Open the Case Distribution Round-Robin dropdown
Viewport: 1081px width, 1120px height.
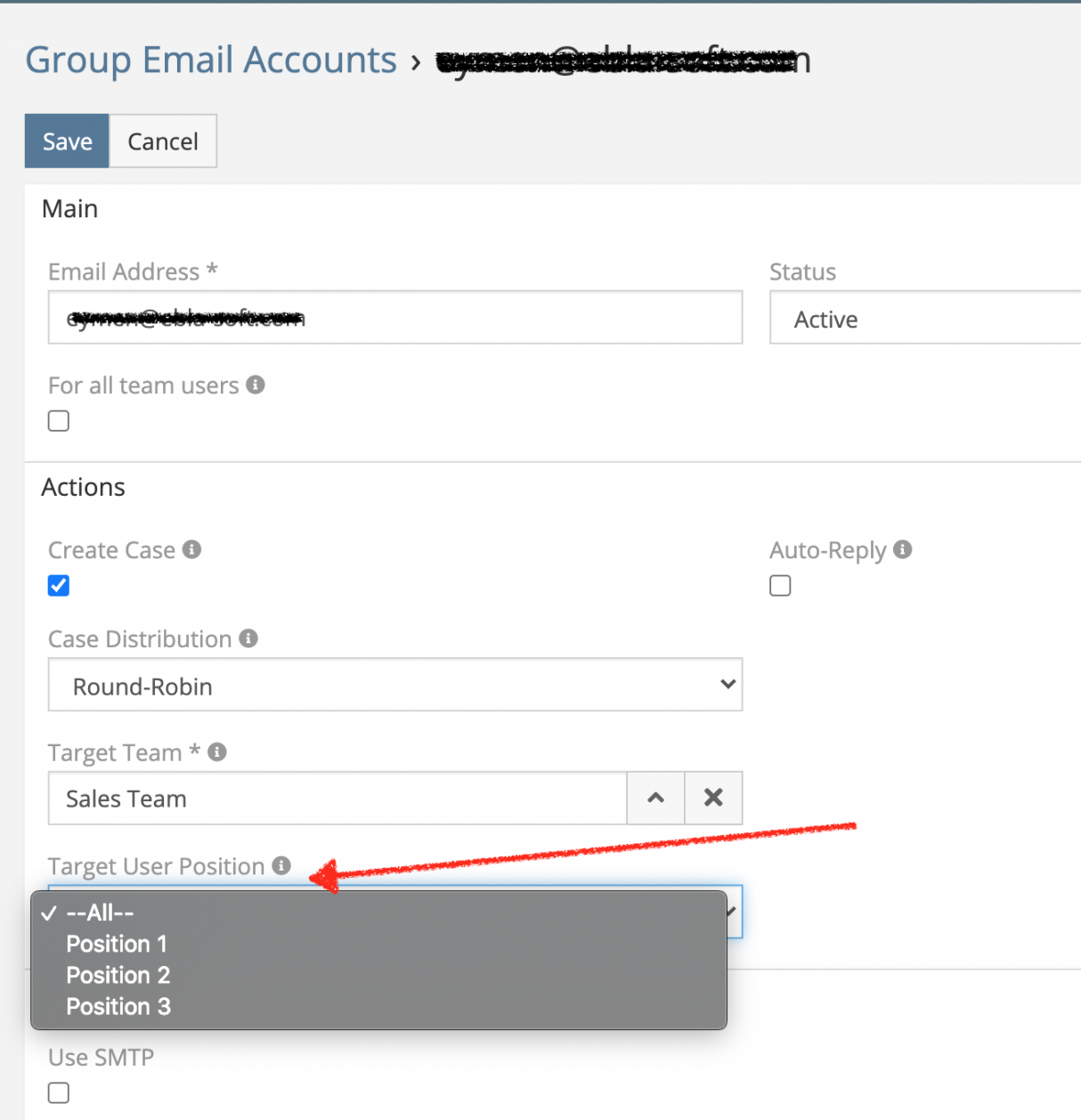point(394,685)
